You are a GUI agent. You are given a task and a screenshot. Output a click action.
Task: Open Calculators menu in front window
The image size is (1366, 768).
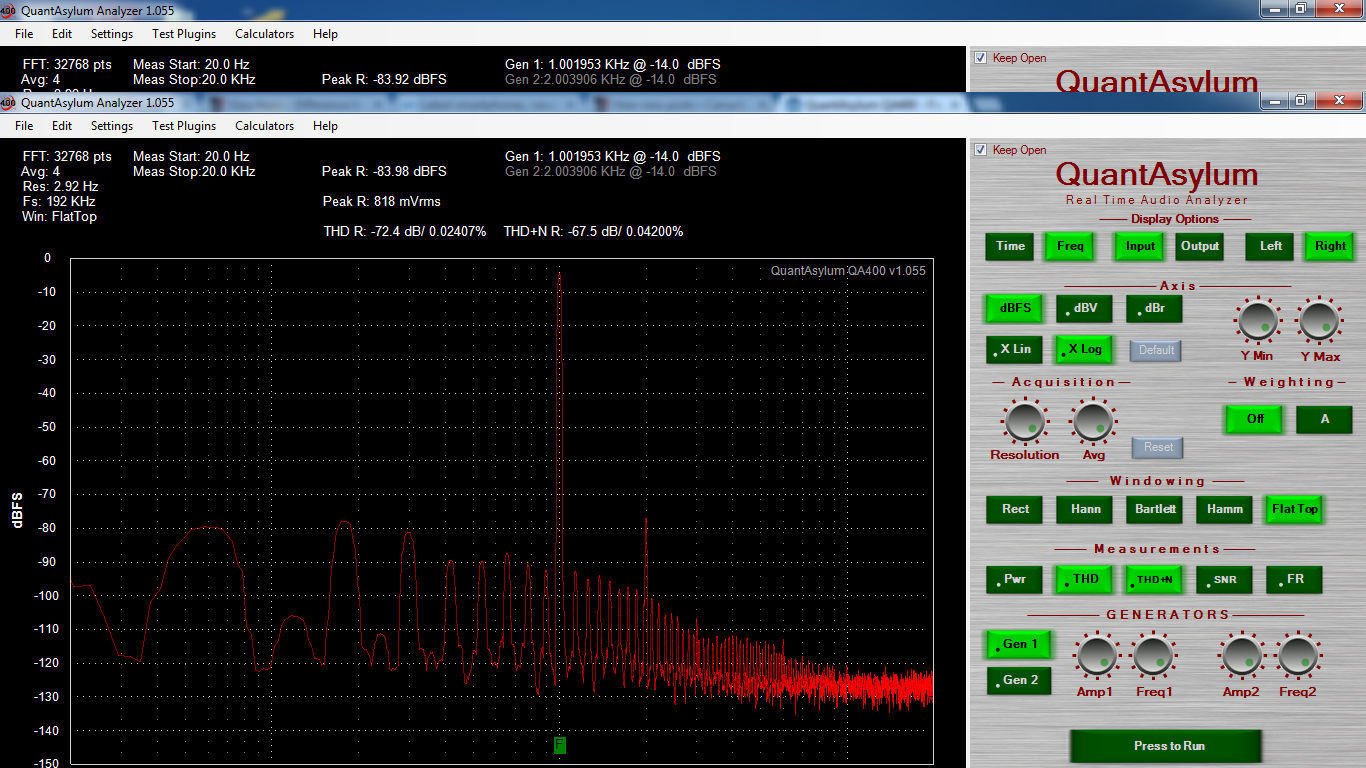click(265, 126)
